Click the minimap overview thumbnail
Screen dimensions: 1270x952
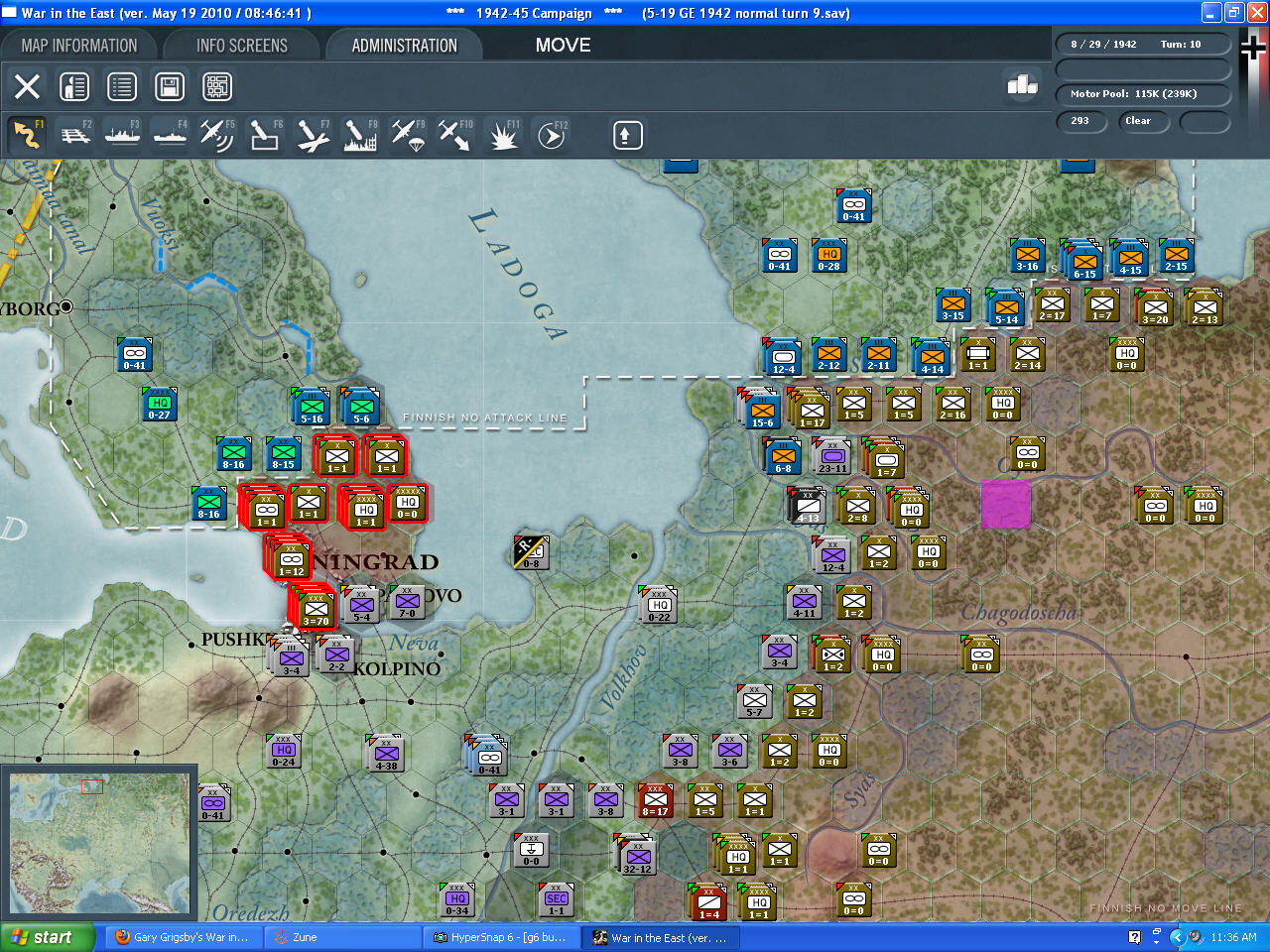point(99,843)
